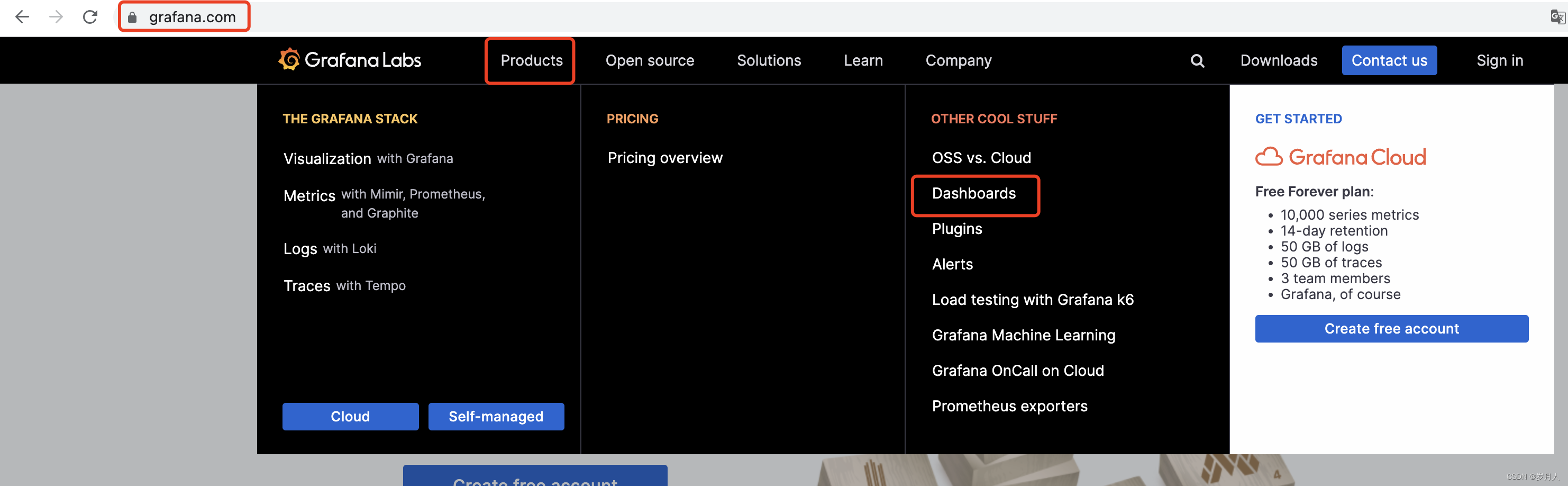Image resolution: width=1568 pixels, height=486 pixels.
Task: Click the lock icon in address bar
Action: pyautogui.click(x=132, y=17)
